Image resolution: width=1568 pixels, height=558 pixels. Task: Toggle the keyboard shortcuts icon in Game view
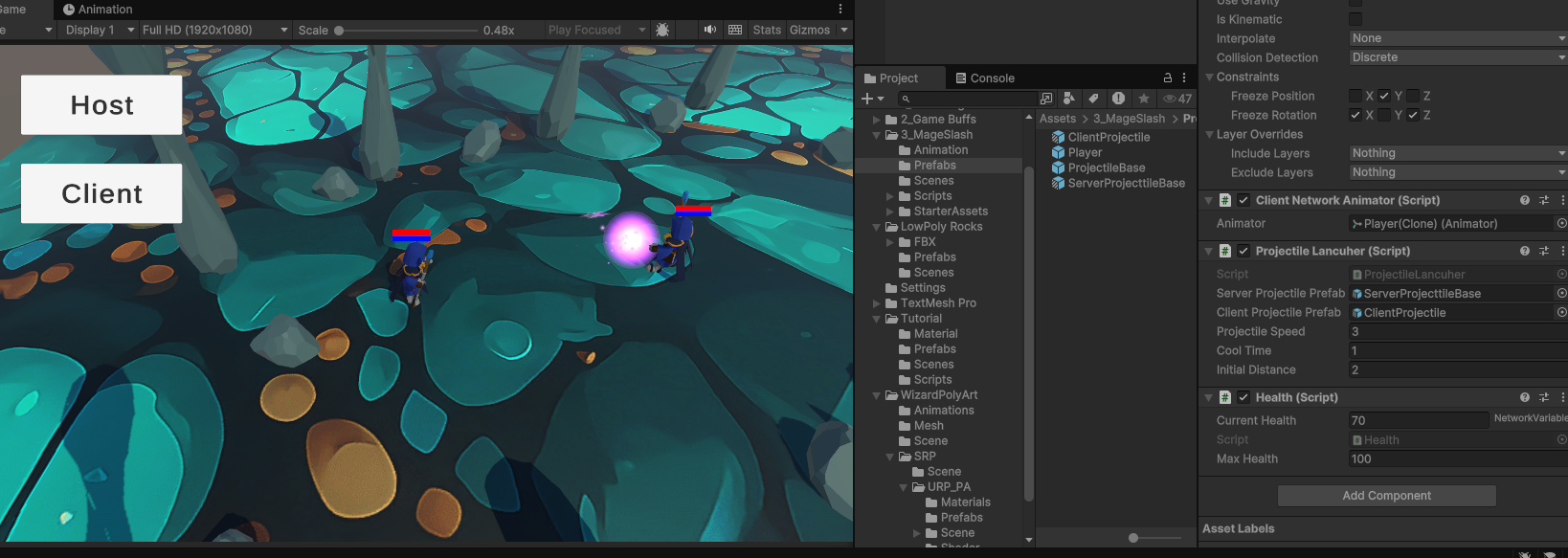click(x=735, y=30)
